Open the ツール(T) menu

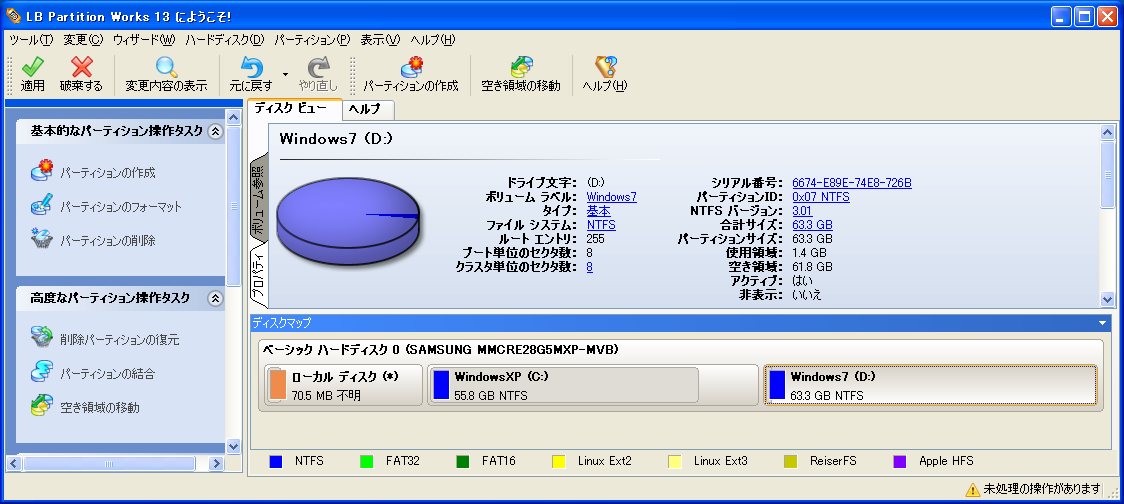click(x=31, y=39)
